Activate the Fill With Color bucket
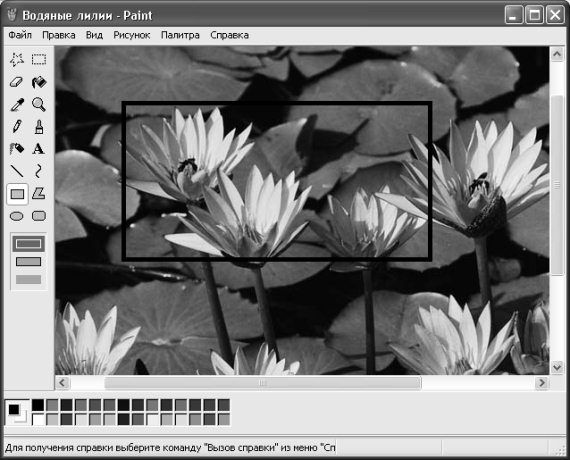This screenshot has width=570, height=460. point(39,82)
